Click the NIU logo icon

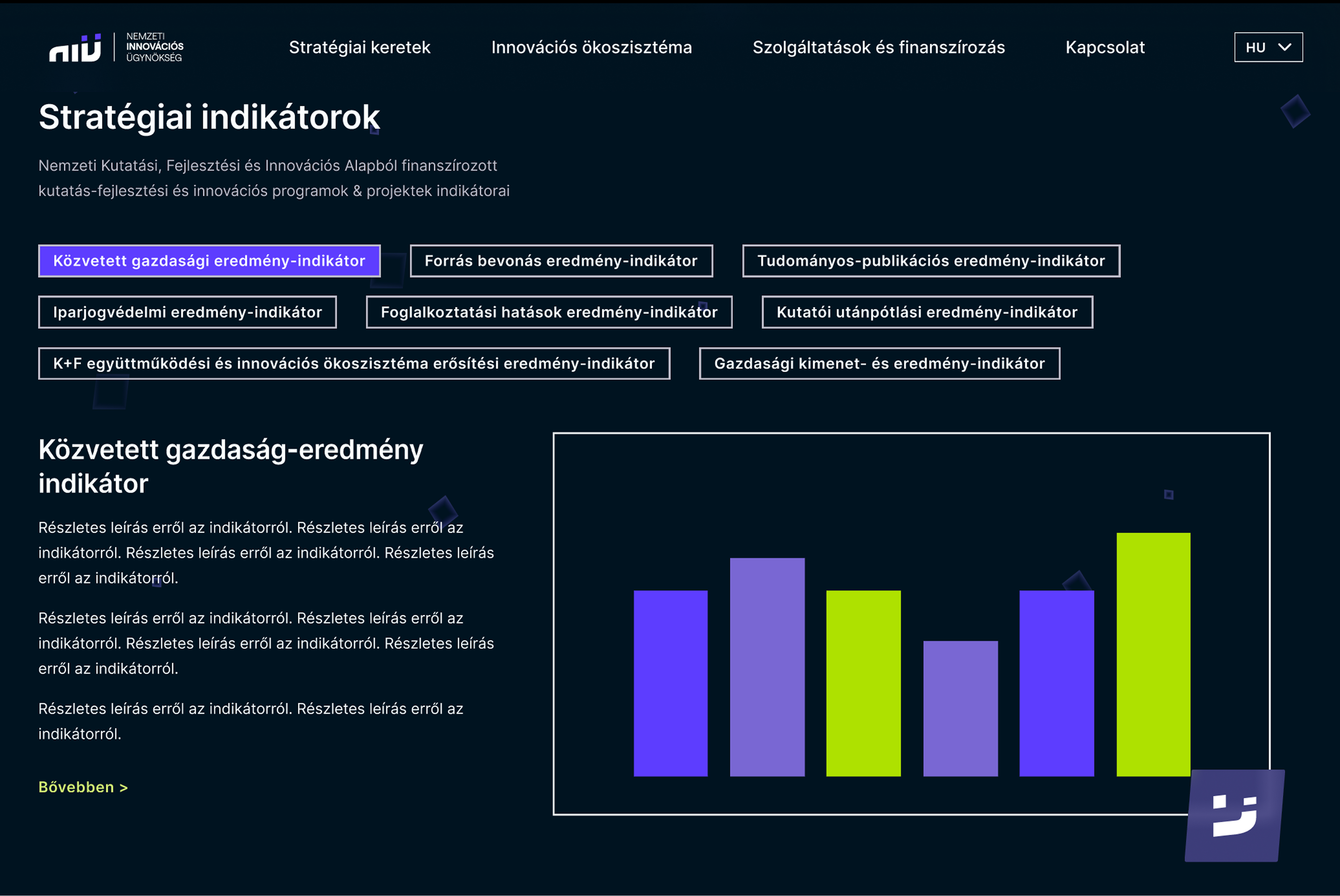[75, 47]
